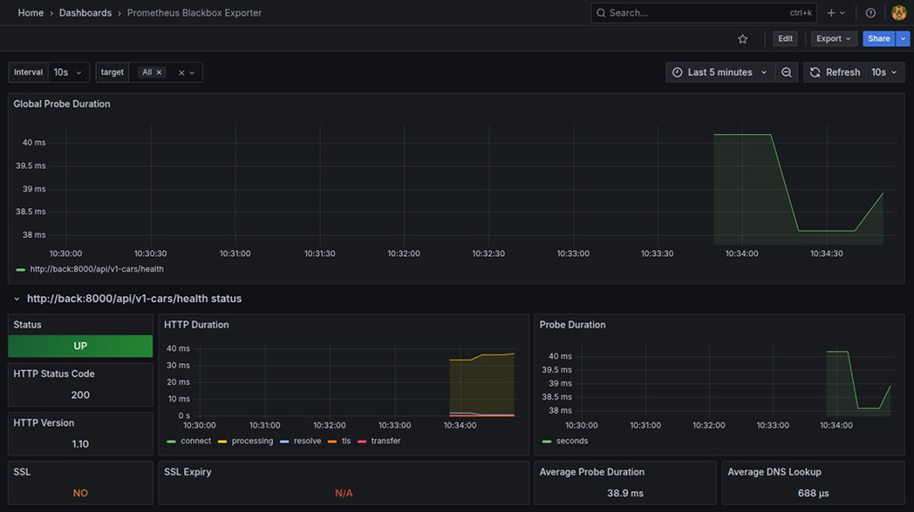Collapse the health status row
914x512 pixels.
click(x=16, y=299)
